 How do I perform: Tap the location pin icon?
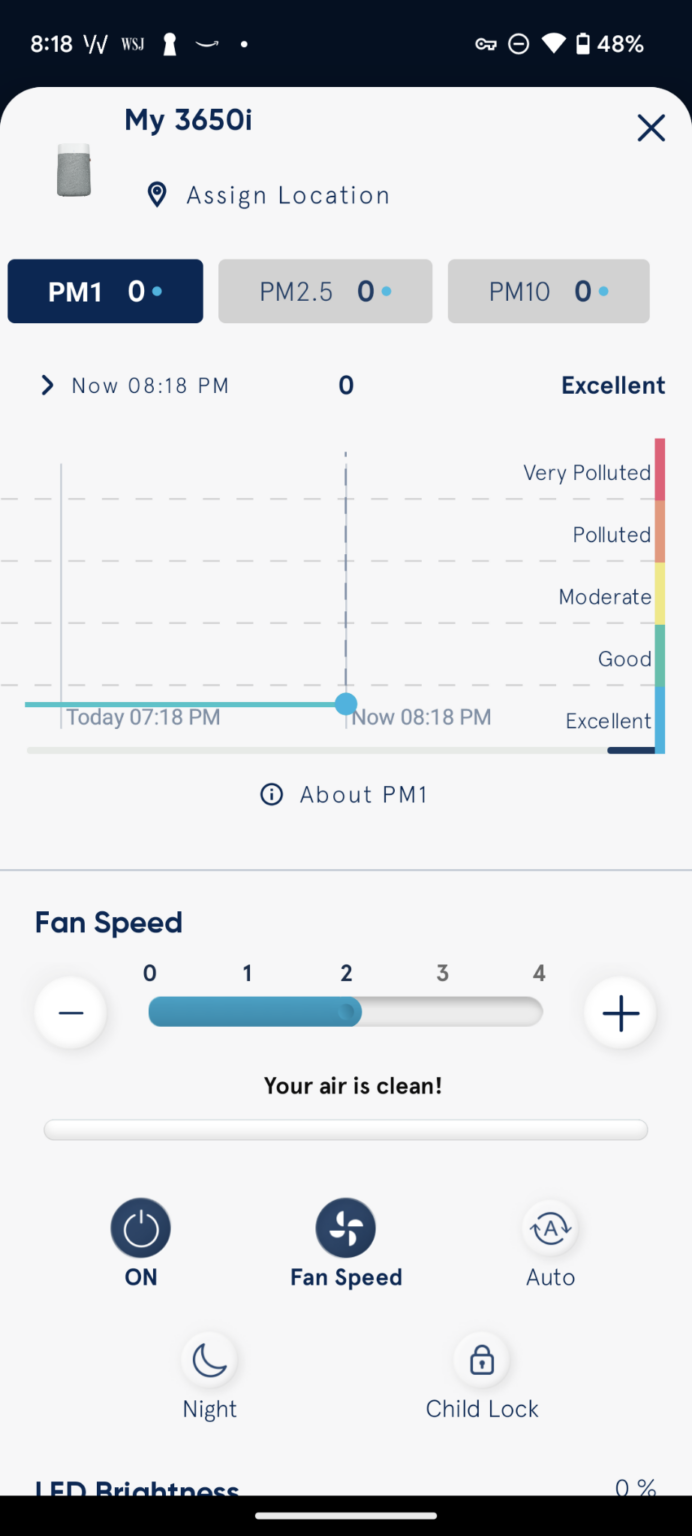pos(157,195)
